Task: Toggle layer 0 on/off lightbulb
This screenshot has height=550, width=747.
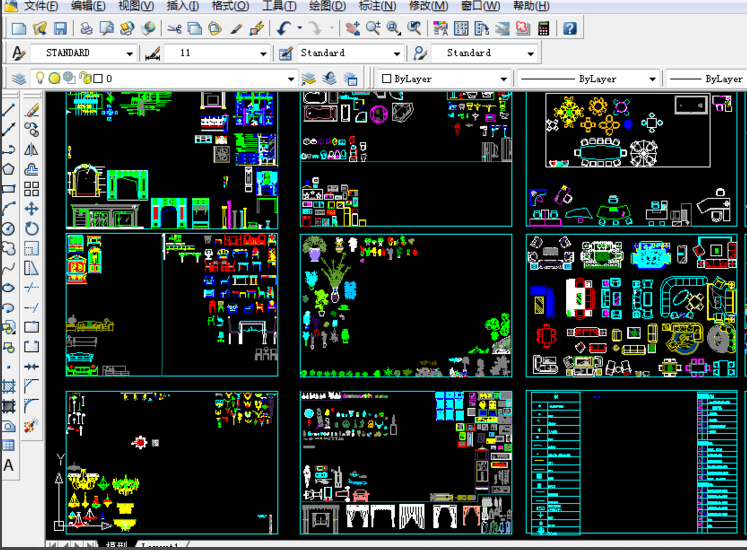Action: 40,78
